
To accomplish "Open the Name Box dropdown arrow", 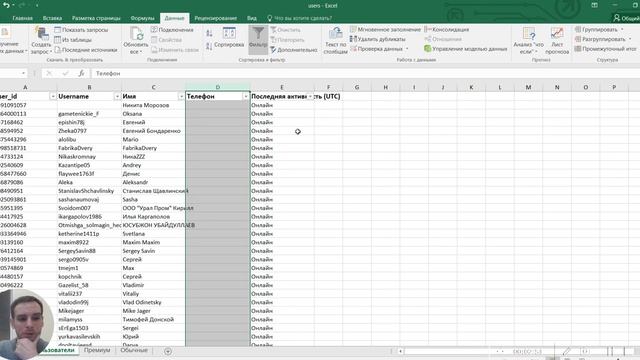I will pos(23,73).
